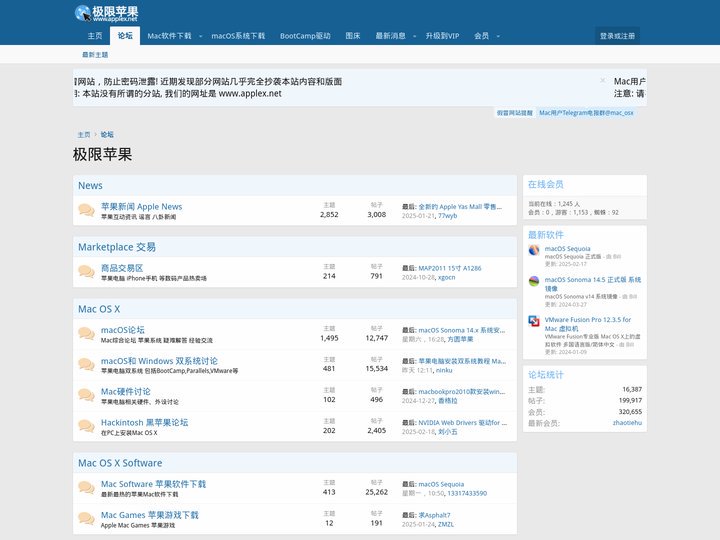Click the forum icon beside macOS论坛
This screenshot has width=720, height=540.
click(x=86, y=333)
